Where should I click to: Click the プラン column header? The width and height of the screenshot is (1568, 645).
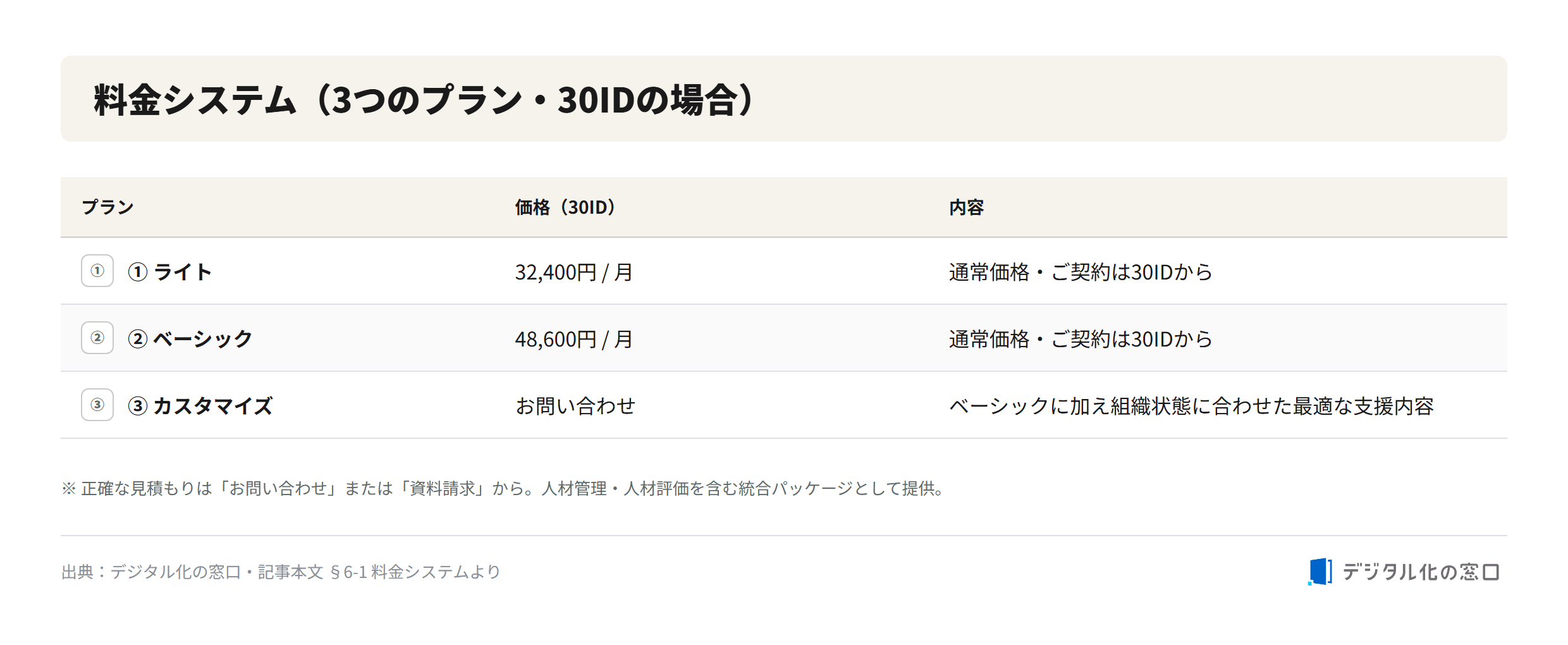107,207
